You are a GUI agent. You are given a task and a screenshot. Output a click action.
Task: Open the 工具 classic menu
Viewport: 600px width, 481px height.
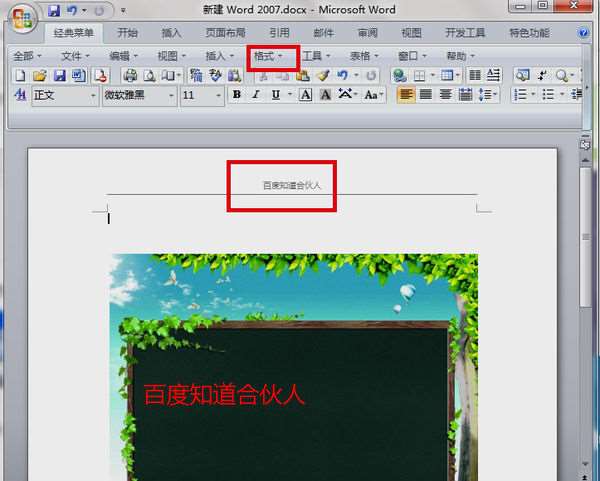[x=316, y=56]
